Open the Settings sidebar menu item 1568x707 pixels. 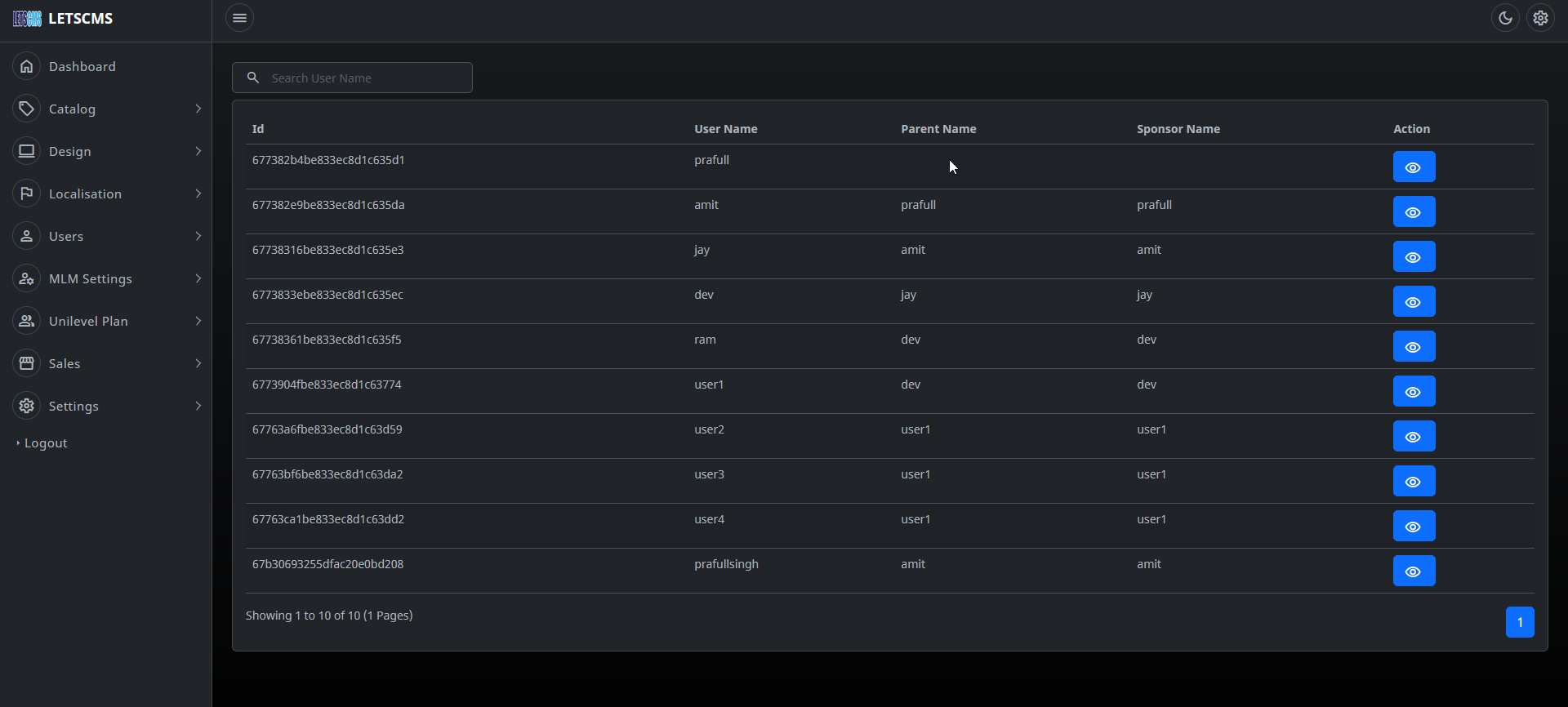point(73,406)
